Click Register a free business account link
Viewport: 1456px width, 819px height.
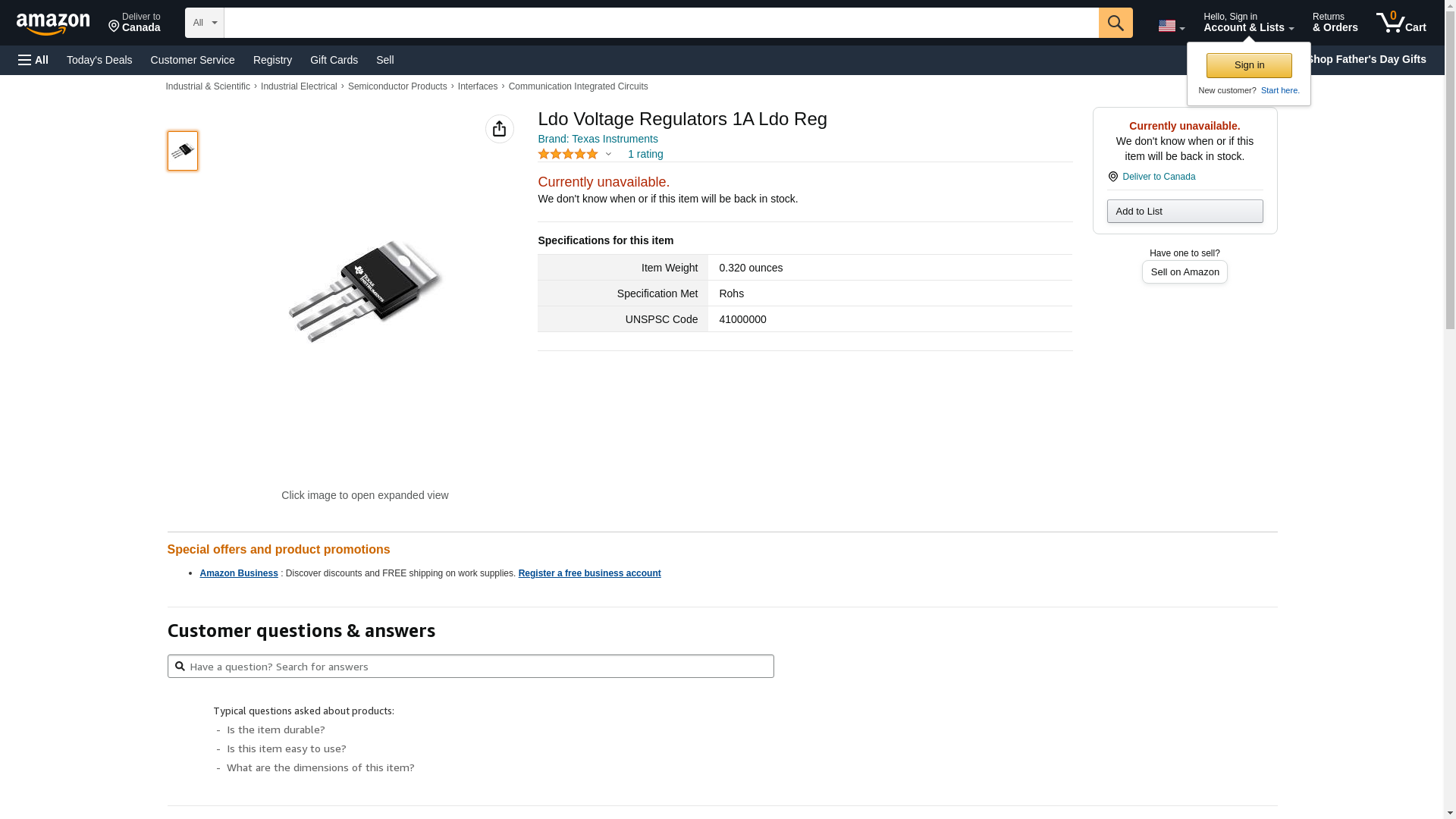(589, 573)
